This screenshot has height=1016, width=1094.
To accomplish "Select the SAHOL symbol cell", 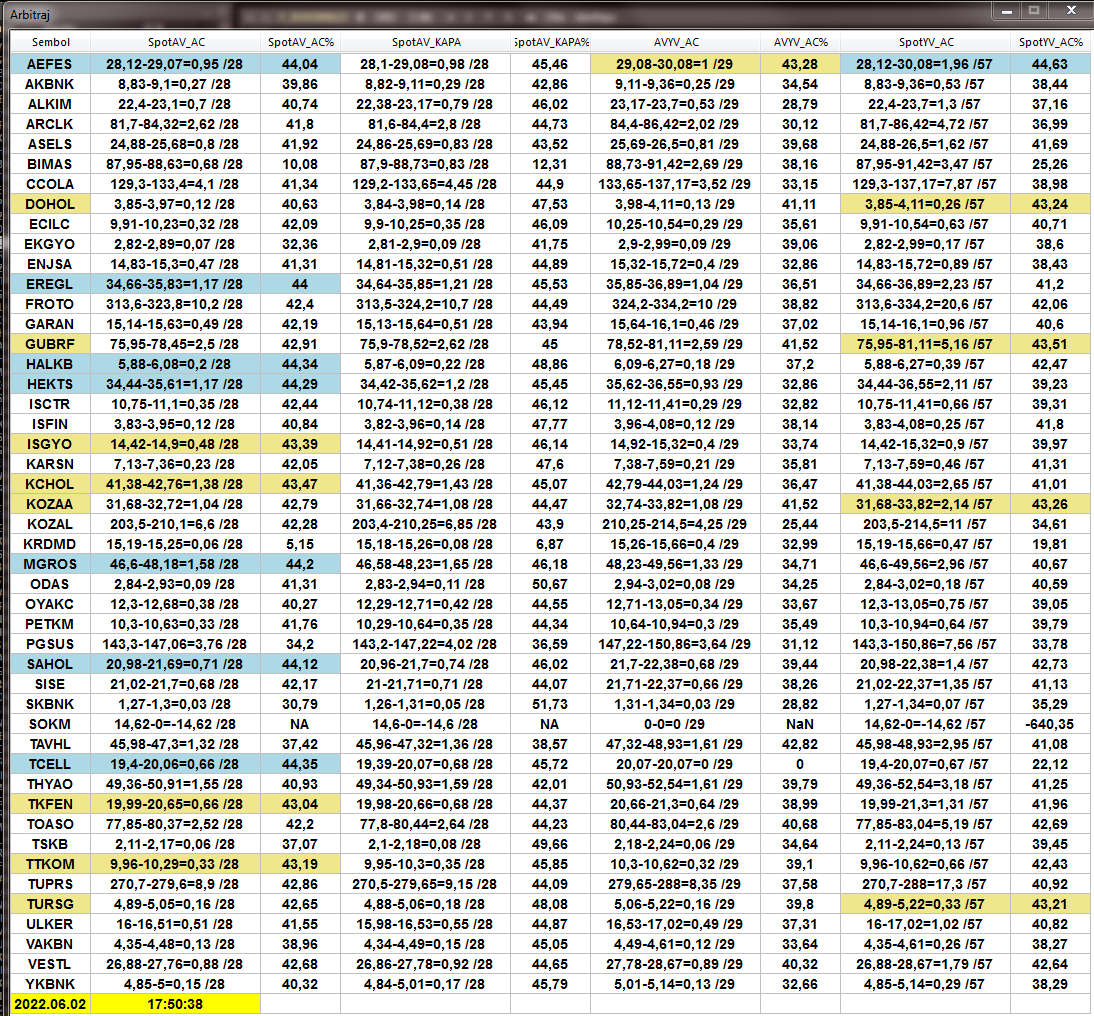I will click(x=50, y=664).
